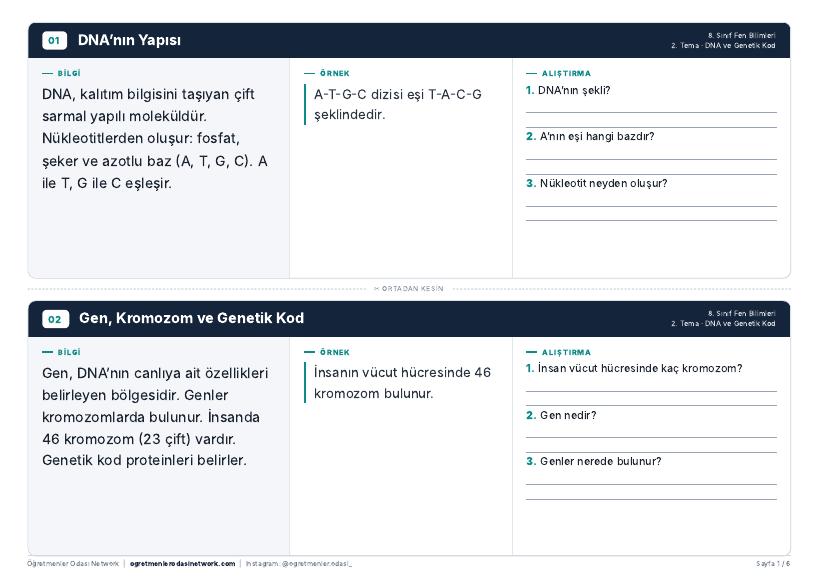Click the 8. Sınıf Fen Bilimleri text in the top header

[742, 36]
